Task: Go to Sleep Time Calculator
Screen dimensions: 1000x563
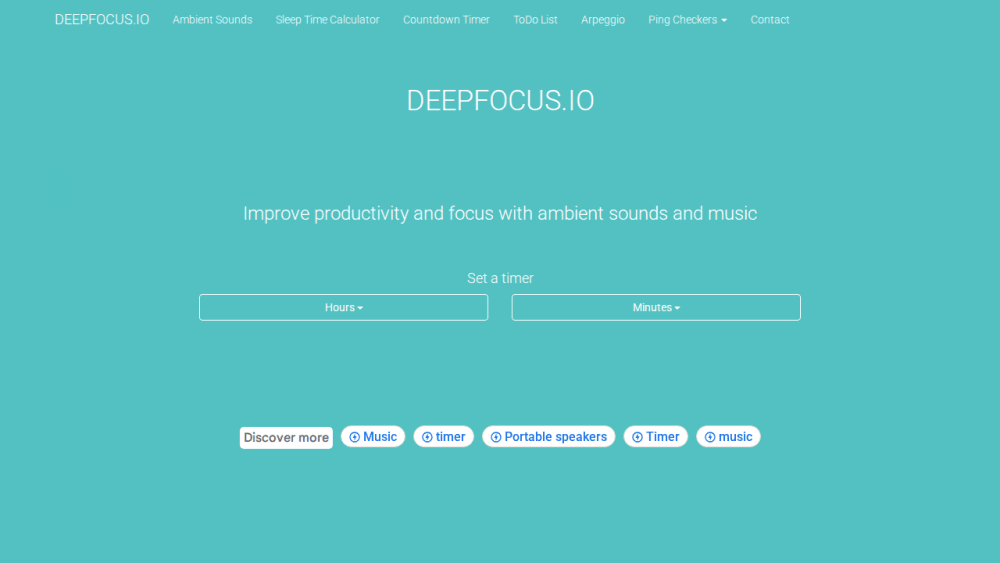Action: (x=327, y=20)
